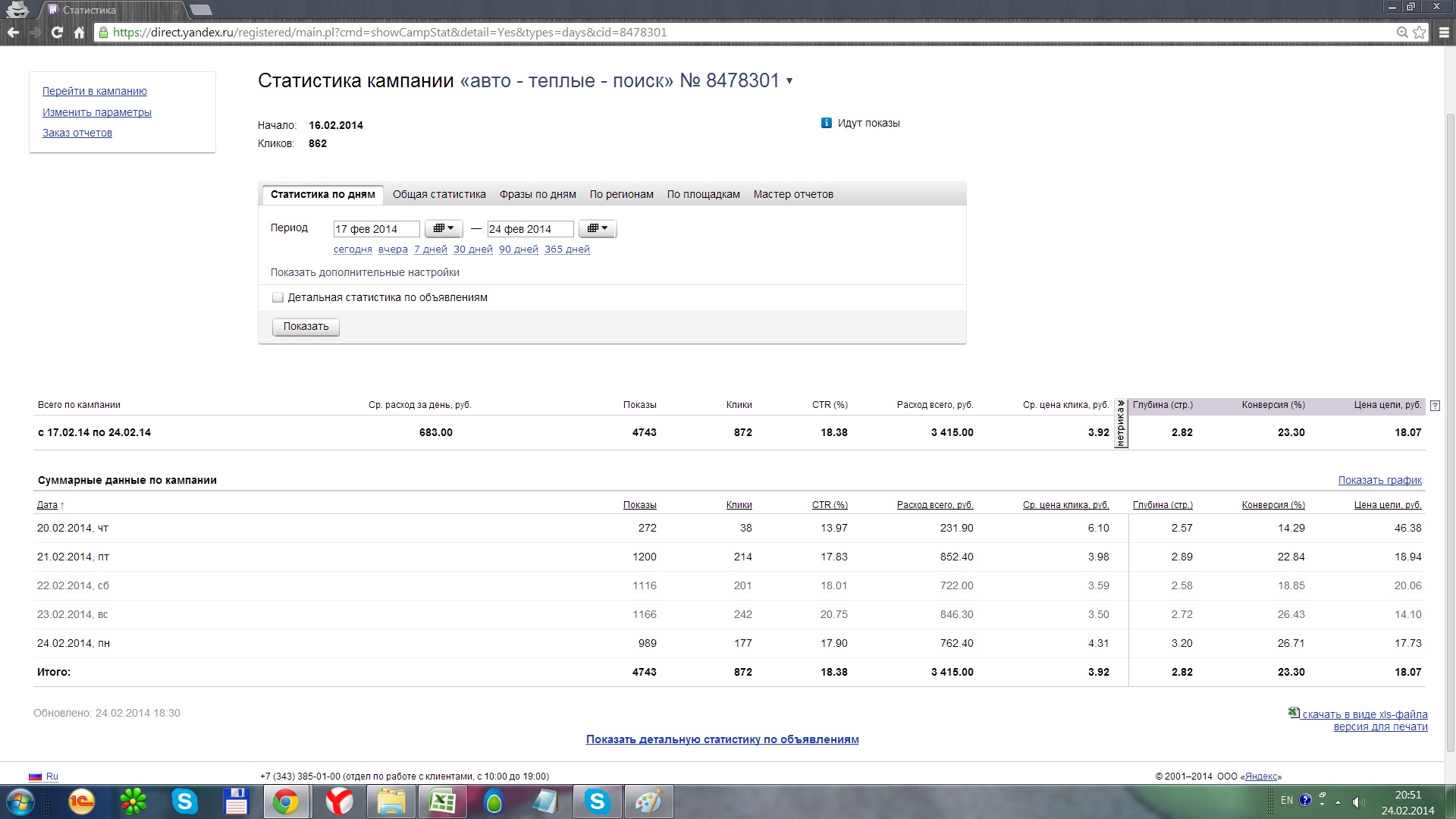Image resolution: width=1456 pixels, height=819 pixels.
Task: Reload the page with the refresh icon
Action: point(57,33)
